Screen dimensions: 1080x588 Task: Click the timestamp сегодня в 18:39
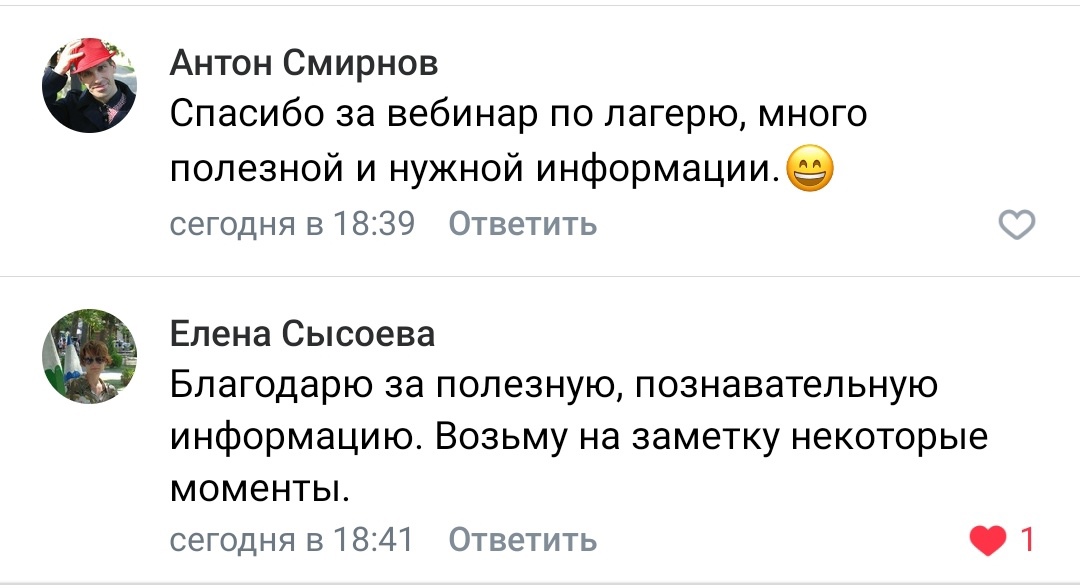pyautogui.click(x=292, y=225)
